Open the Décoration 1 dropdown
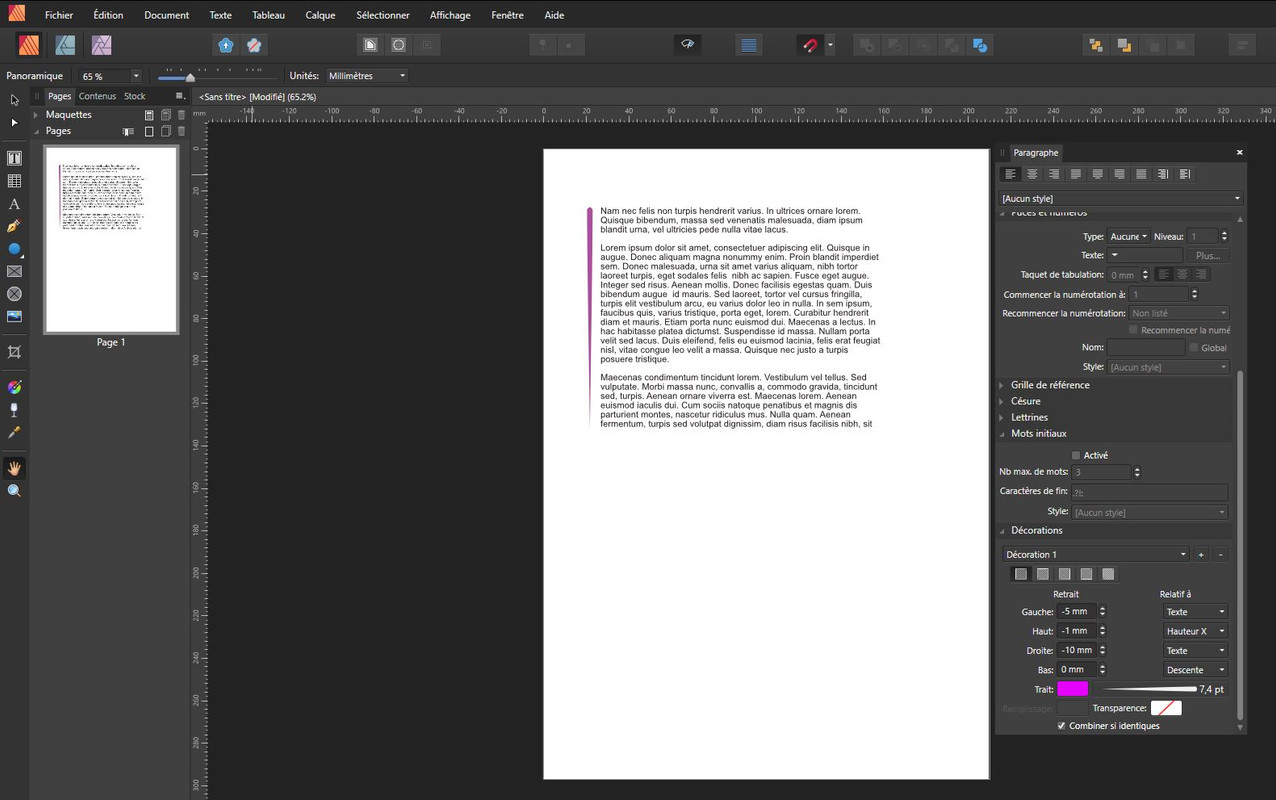This screenshot has width=1276, height=800. [x=1096, y=554]
